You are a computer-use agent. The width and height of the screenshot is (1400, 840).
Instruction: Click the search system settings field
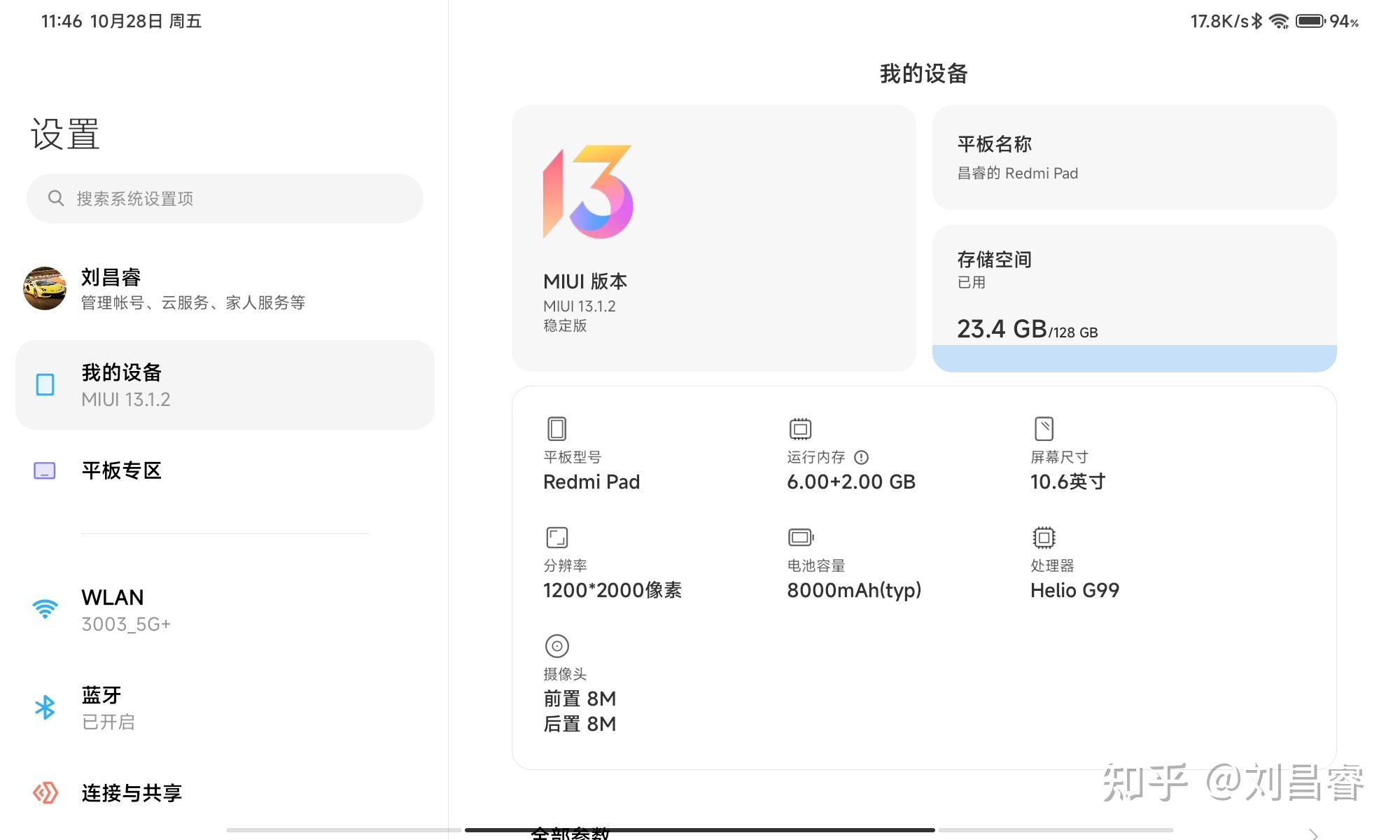tap(224, 199)
